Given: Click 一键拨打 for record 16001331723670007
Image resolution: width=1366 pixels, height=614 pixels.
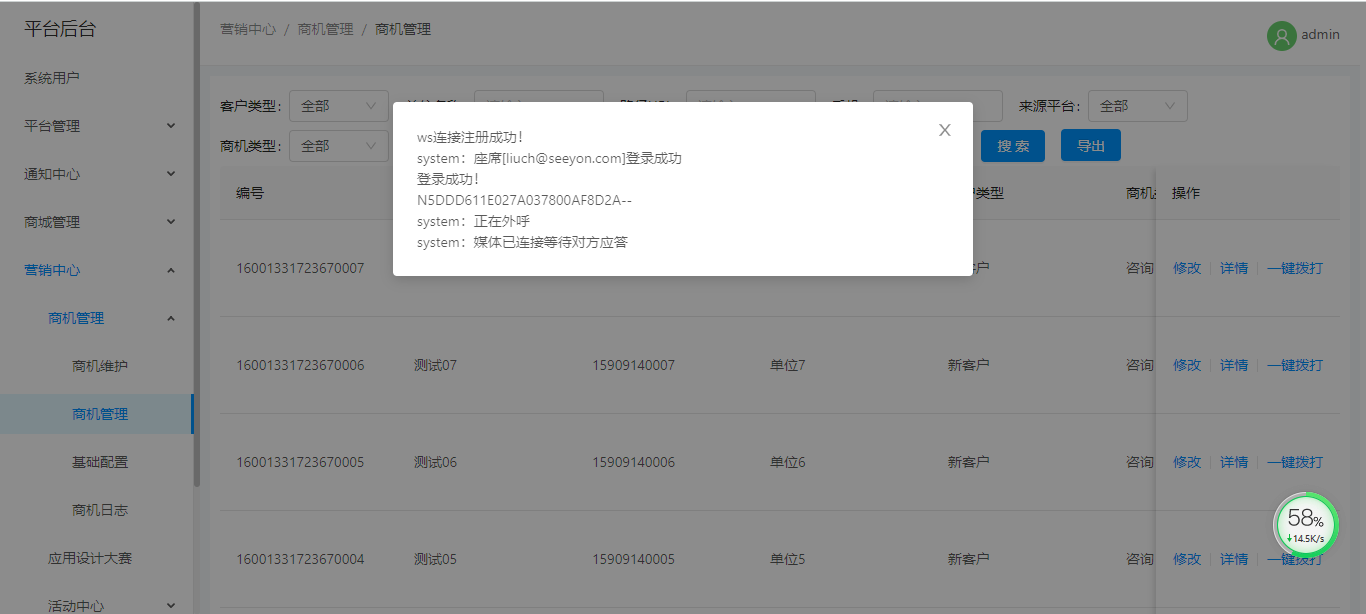Looking at the screenshot, I should point(1295,268).
